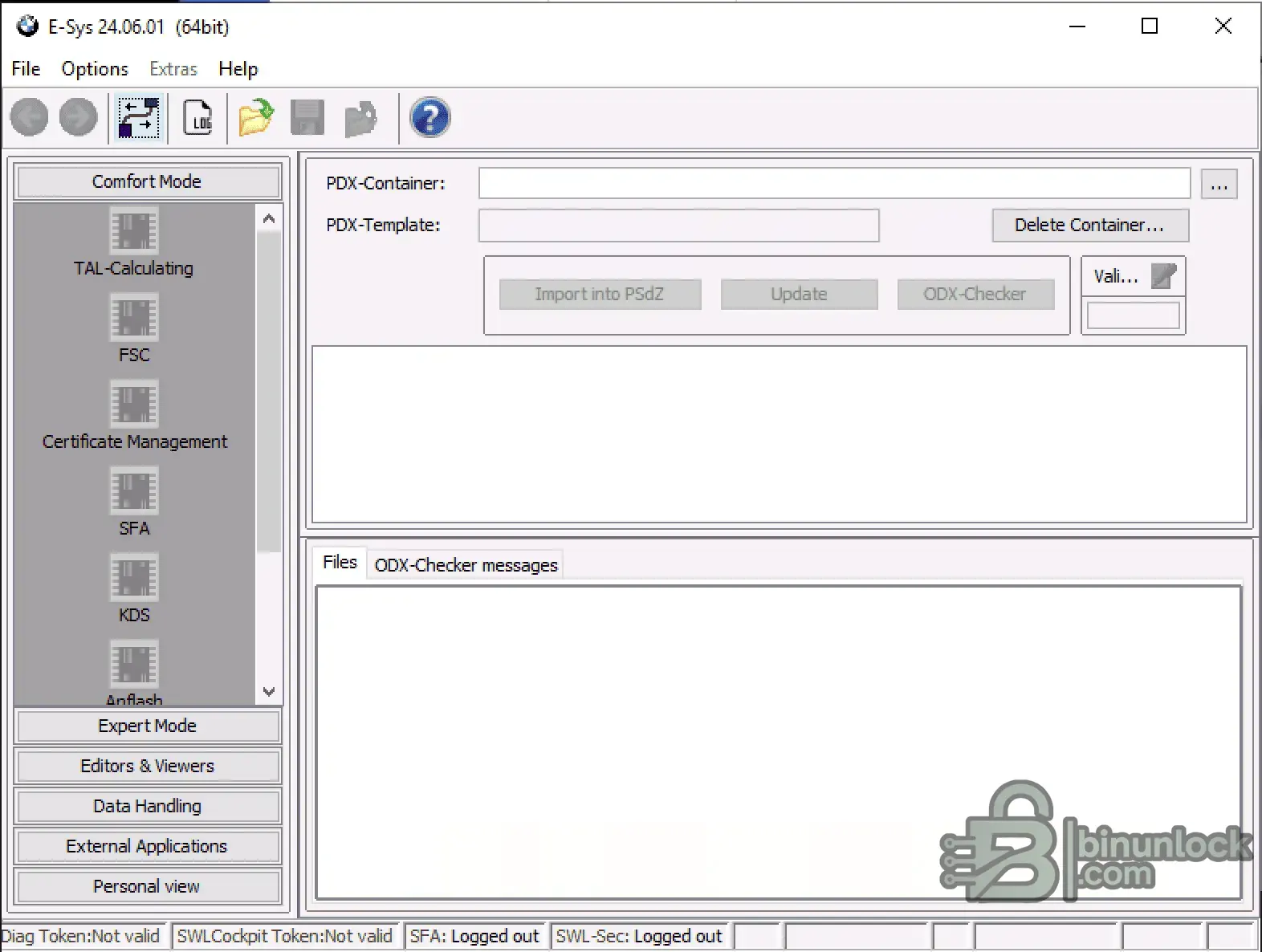1262x952 pixels.
Task: Click the PDX-Container: label
Action: click(x=385, y=183)
